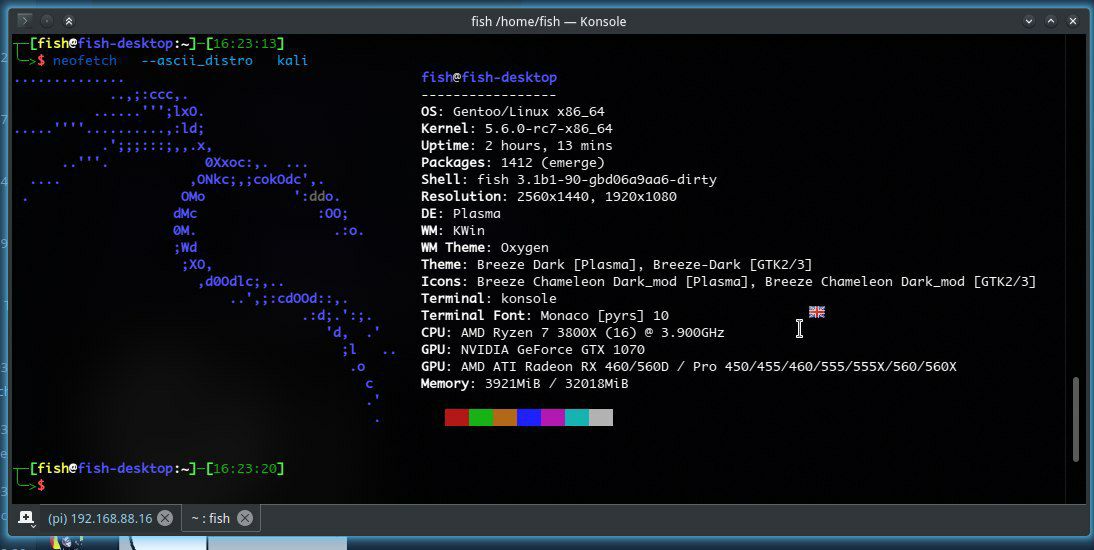Click the 'Resolution: 2560x1440, 1920x1080' line
Screen dimensions: 1094x550
pyautogui.click(x=549, y=197)
